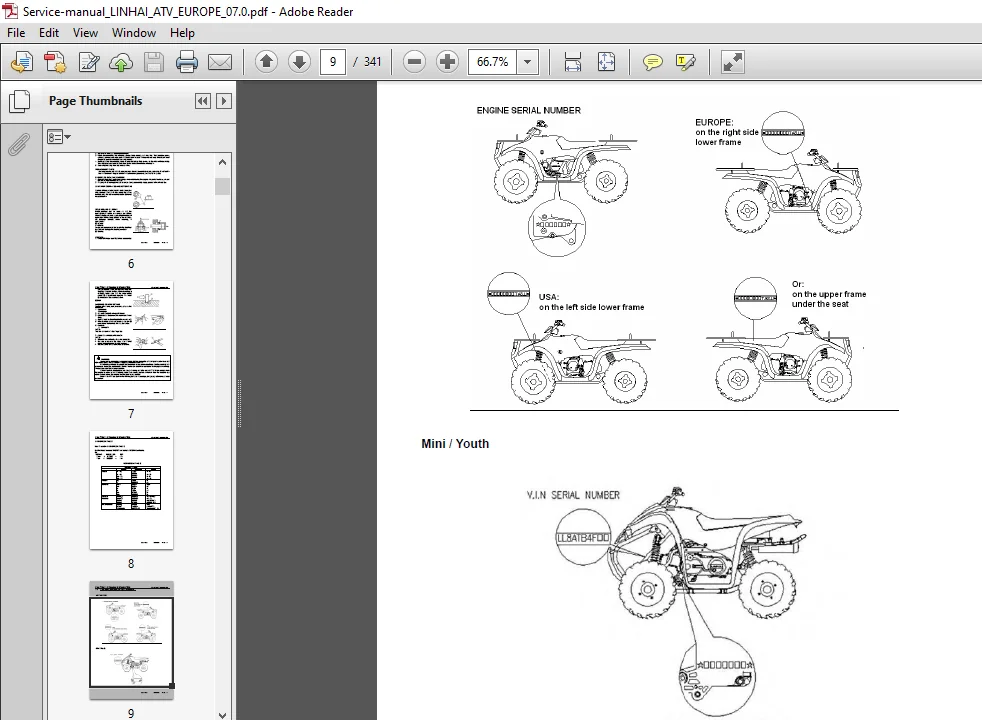Viewport: 982px width, 720px height.
Task: Click the 'on the left side lower frame' text
Action: (x=591, y=307)
